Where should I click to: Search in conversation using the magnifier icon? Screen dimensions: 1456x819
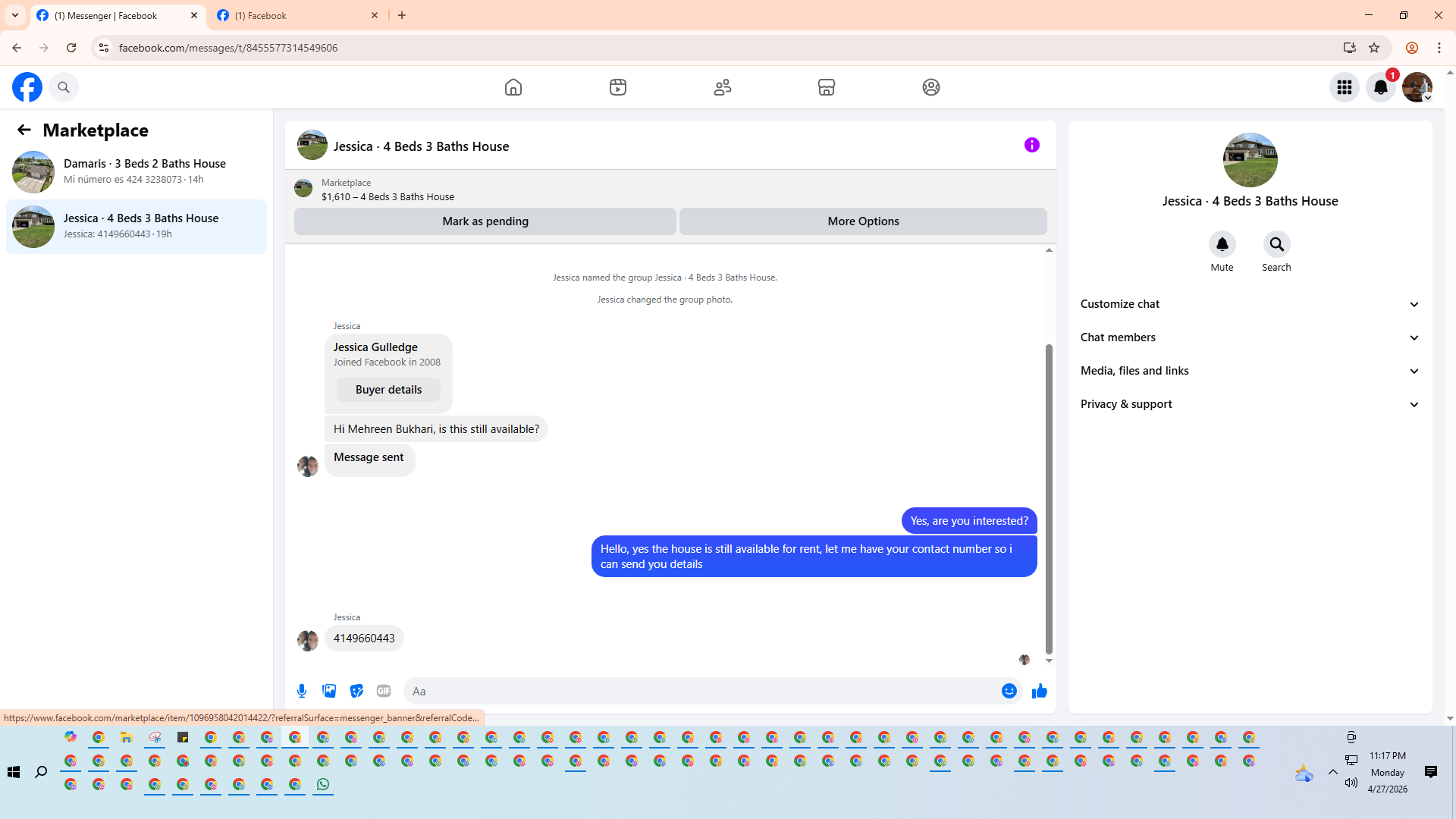pos(1277,244)
